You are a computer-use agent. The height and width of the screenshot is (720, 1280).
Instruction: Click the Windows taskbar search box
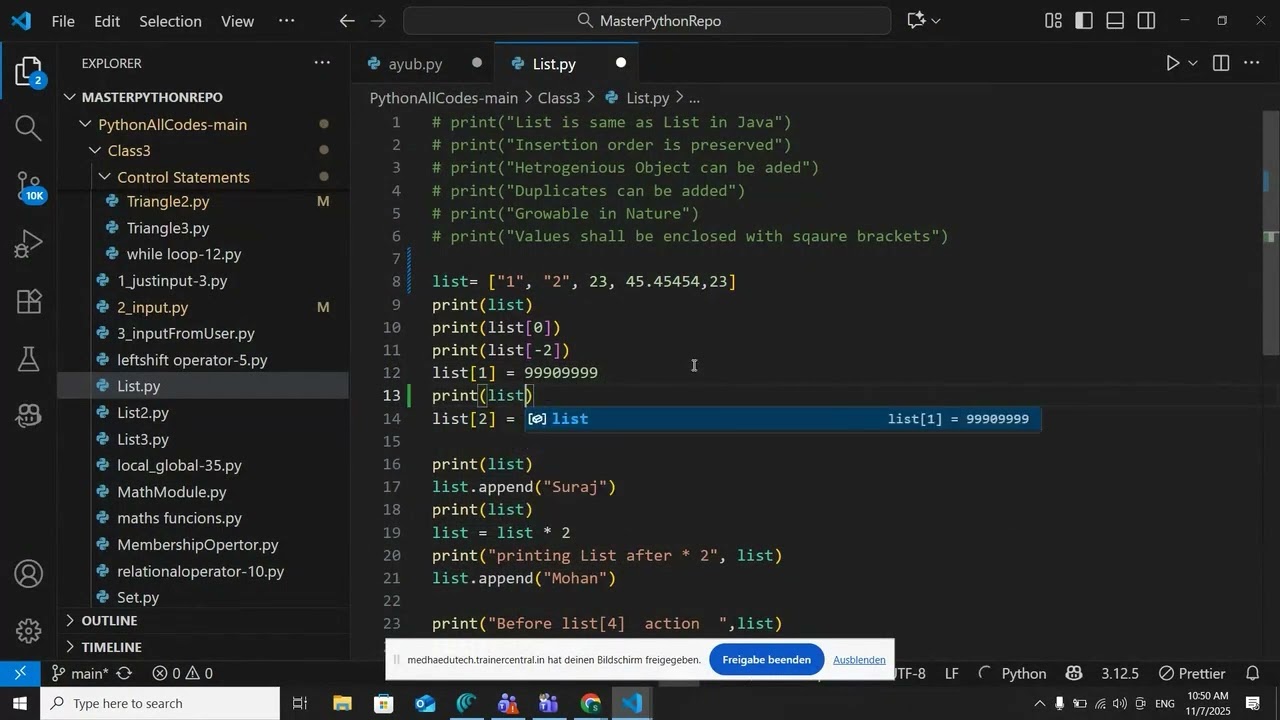tap(160, 704)
